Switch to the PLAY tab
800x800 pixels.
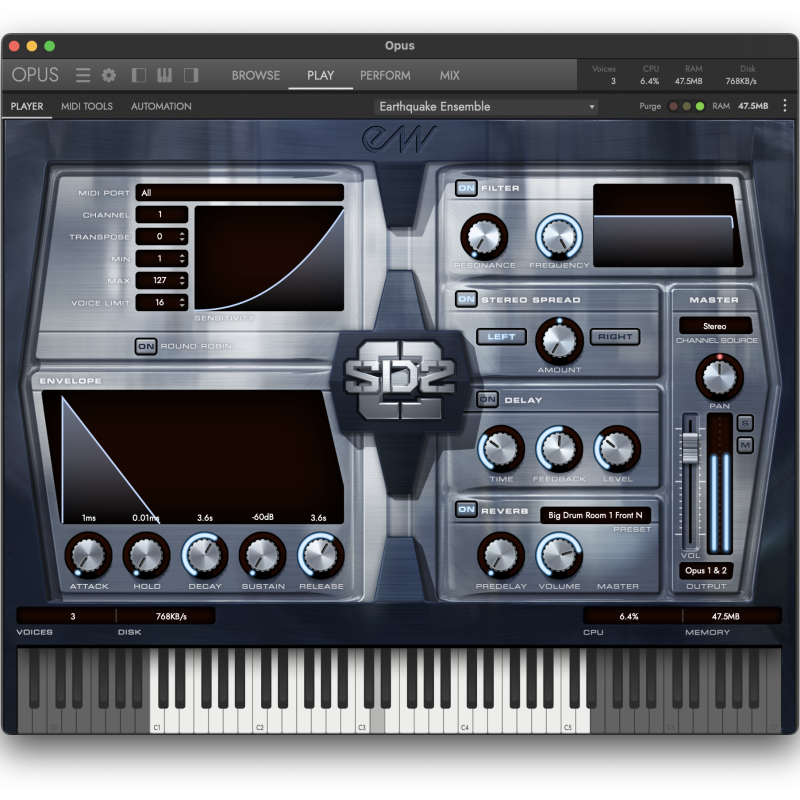(320, 76)
